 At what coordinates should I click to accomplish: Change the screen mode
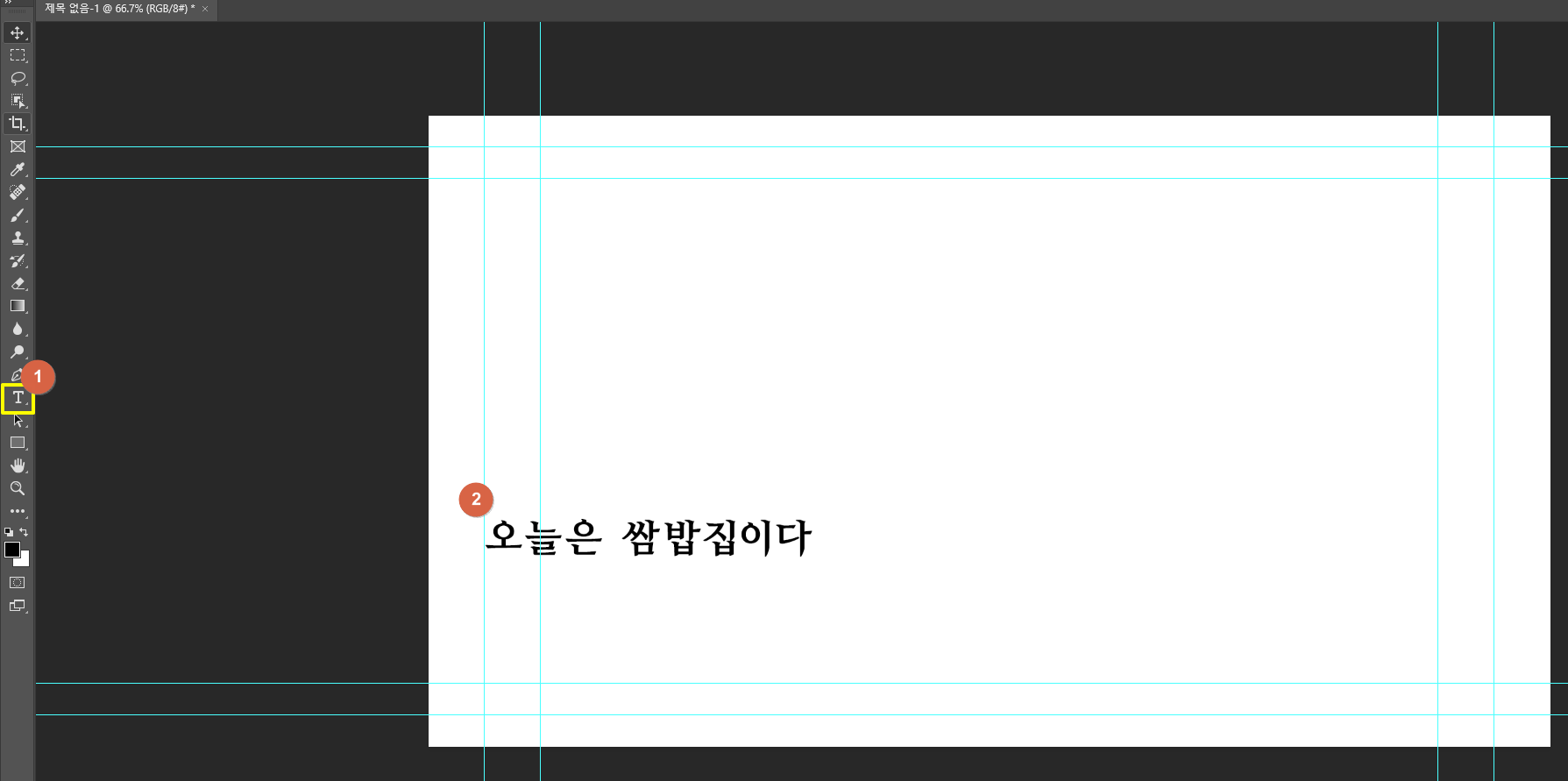pyautogui.click(x=18, y=606)
